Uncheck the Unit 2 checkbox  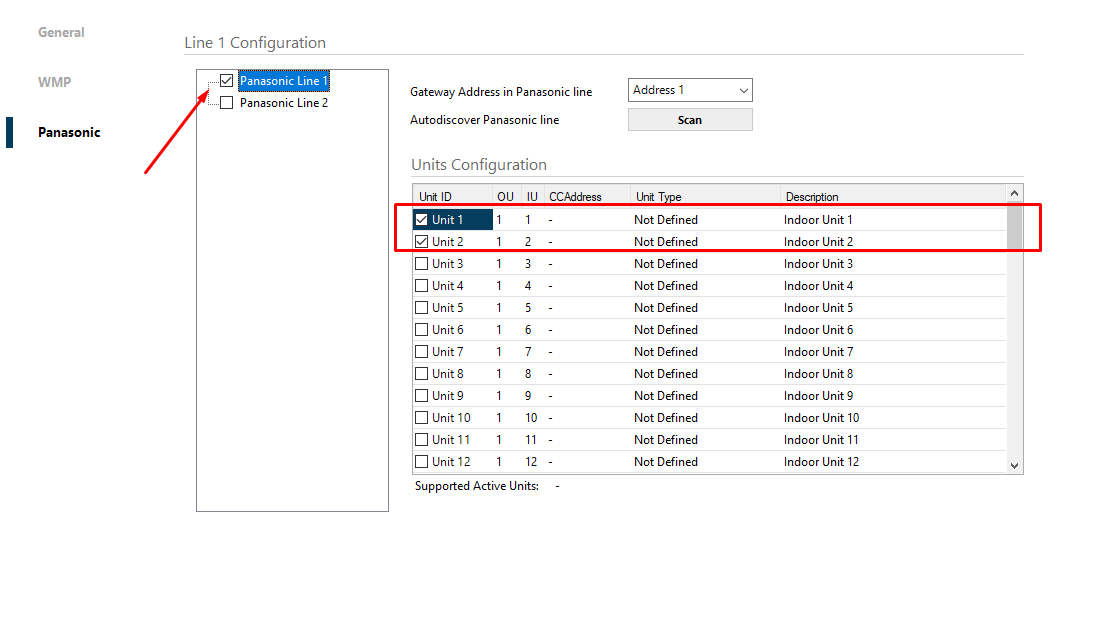pos(422,242)
